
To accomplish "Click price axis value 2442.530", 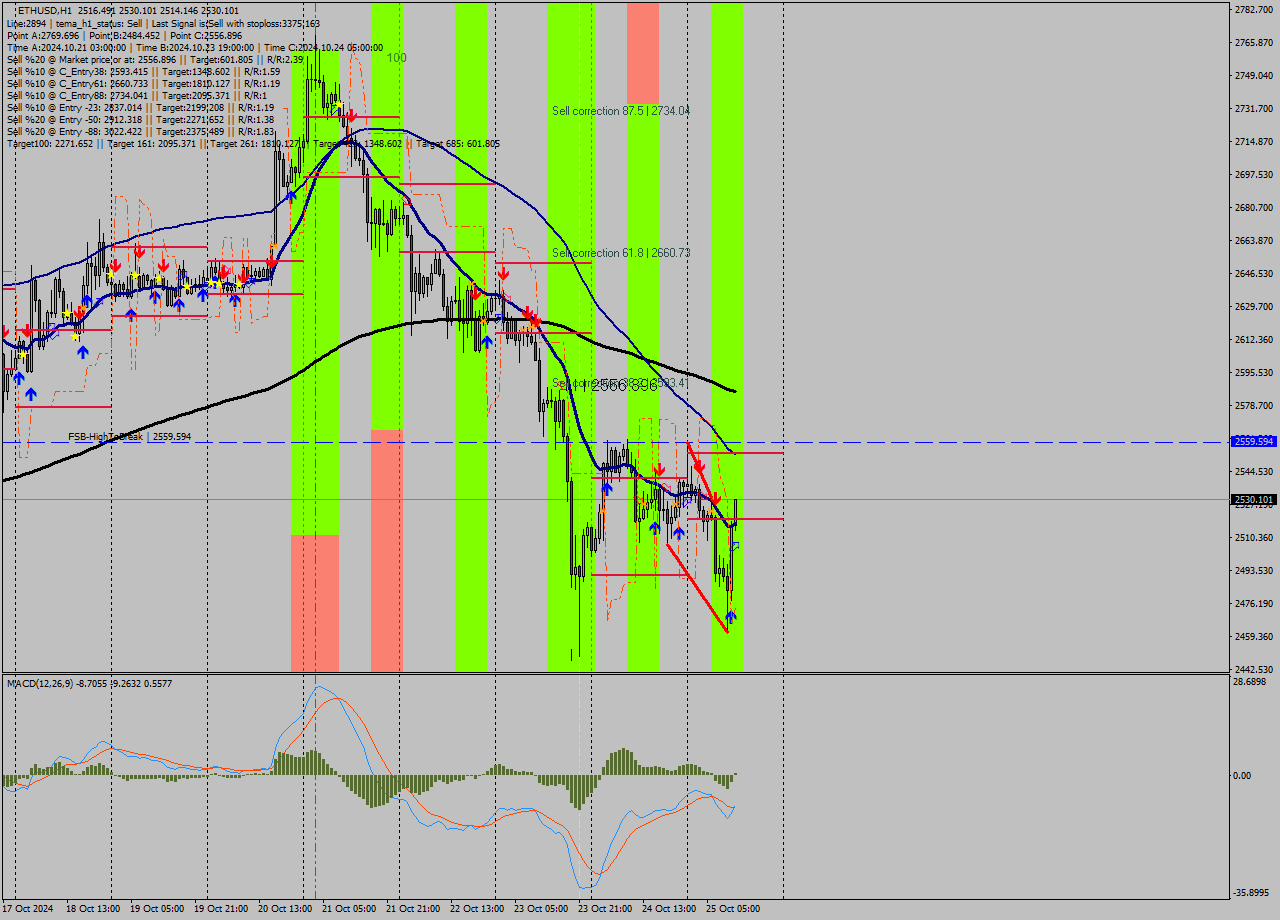I will 1254,669.
